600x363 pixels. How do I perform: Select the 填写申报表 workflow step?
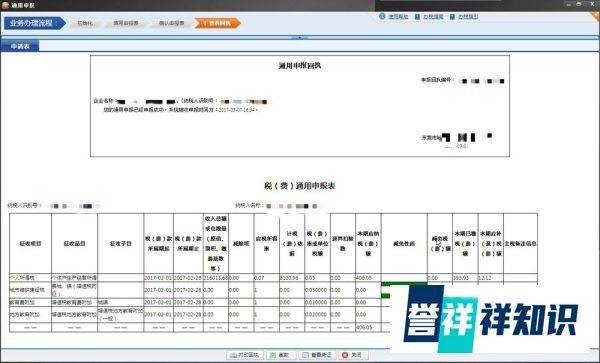click(126, 23)
